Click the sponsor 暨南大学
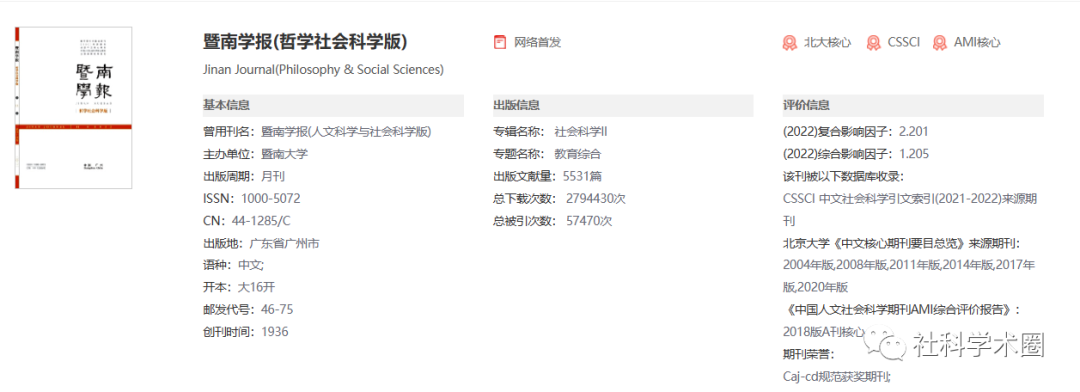Screen dimensions: 1080x392 click(x=284, y=154)
